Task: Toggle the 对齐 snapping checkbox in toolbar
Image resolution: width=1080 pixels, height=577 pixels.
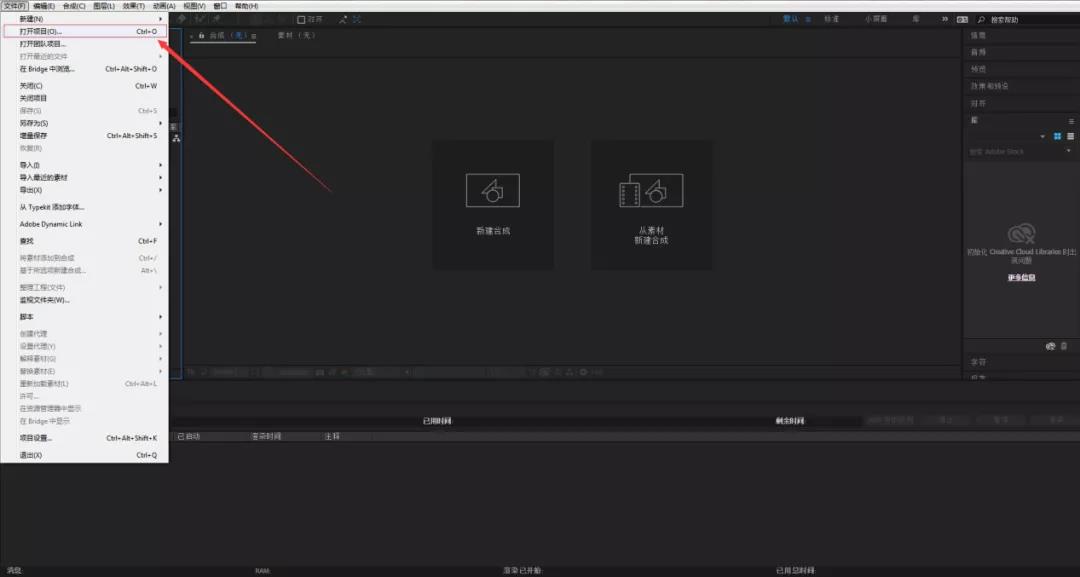Action: tap(301, 19)
